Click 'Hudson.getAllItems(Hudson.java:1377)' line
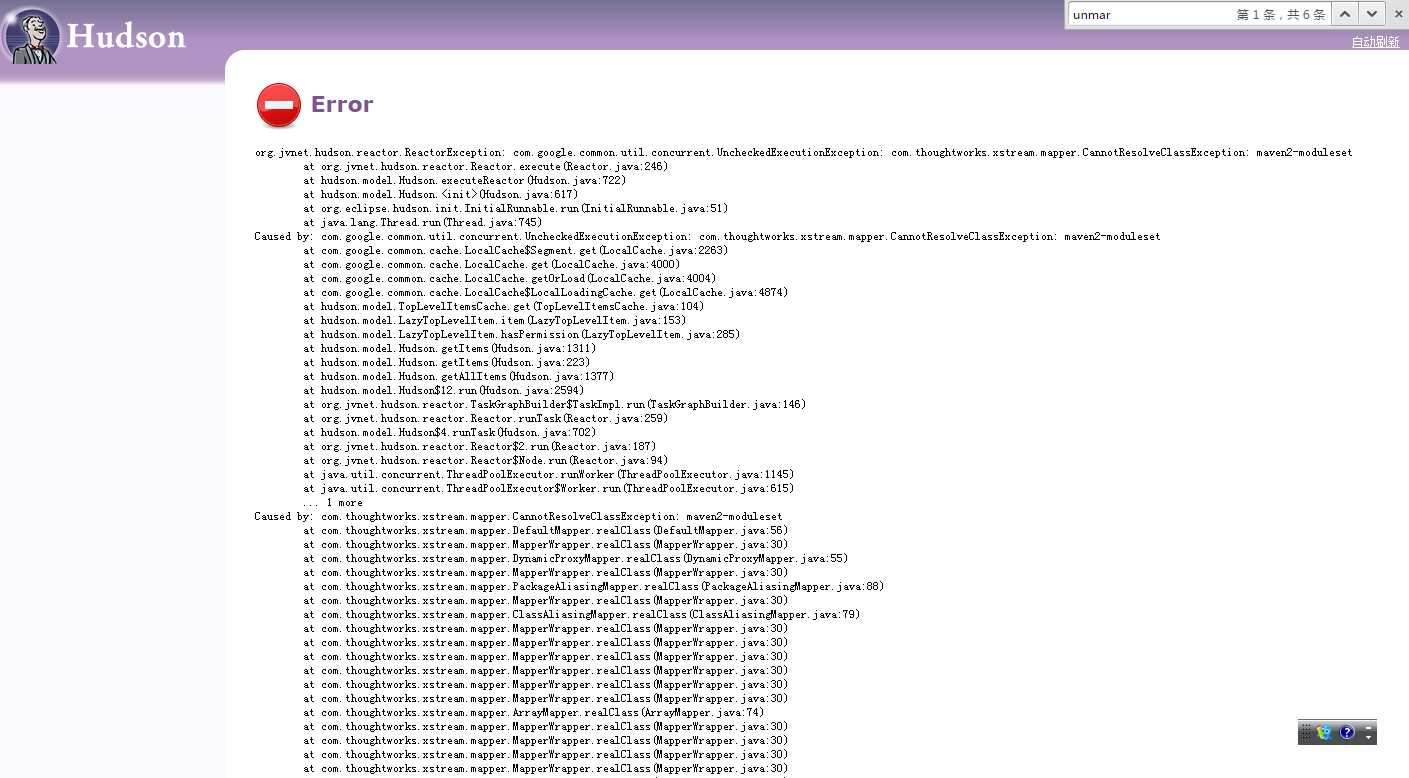The height and width of the screenshot is (778, 1409). click(x=458, y=377)
